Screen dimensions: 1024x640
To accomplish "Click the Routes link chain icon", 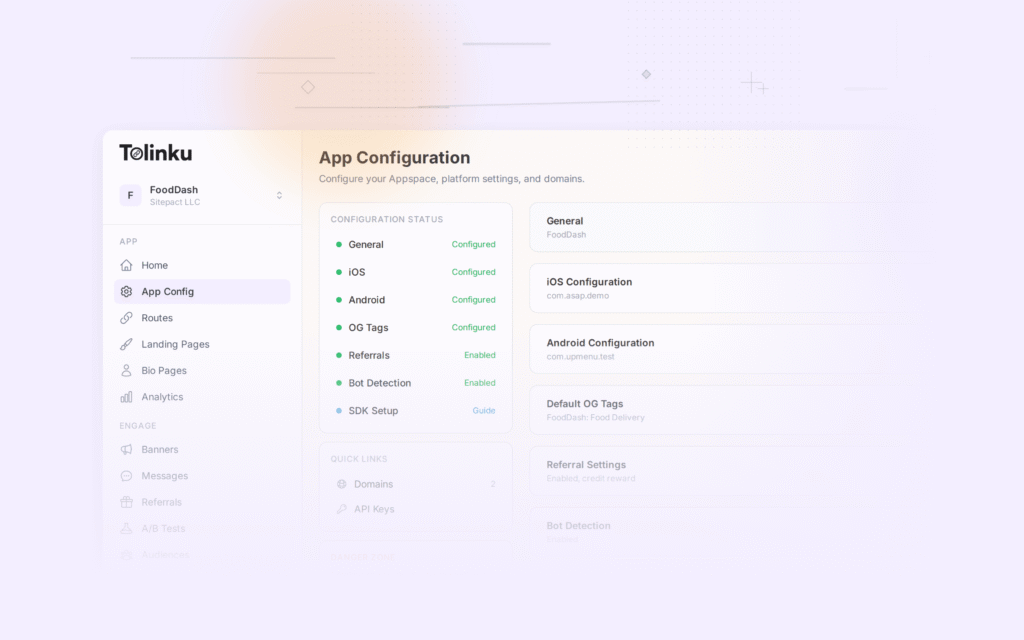I will click(x=126, y=318).
